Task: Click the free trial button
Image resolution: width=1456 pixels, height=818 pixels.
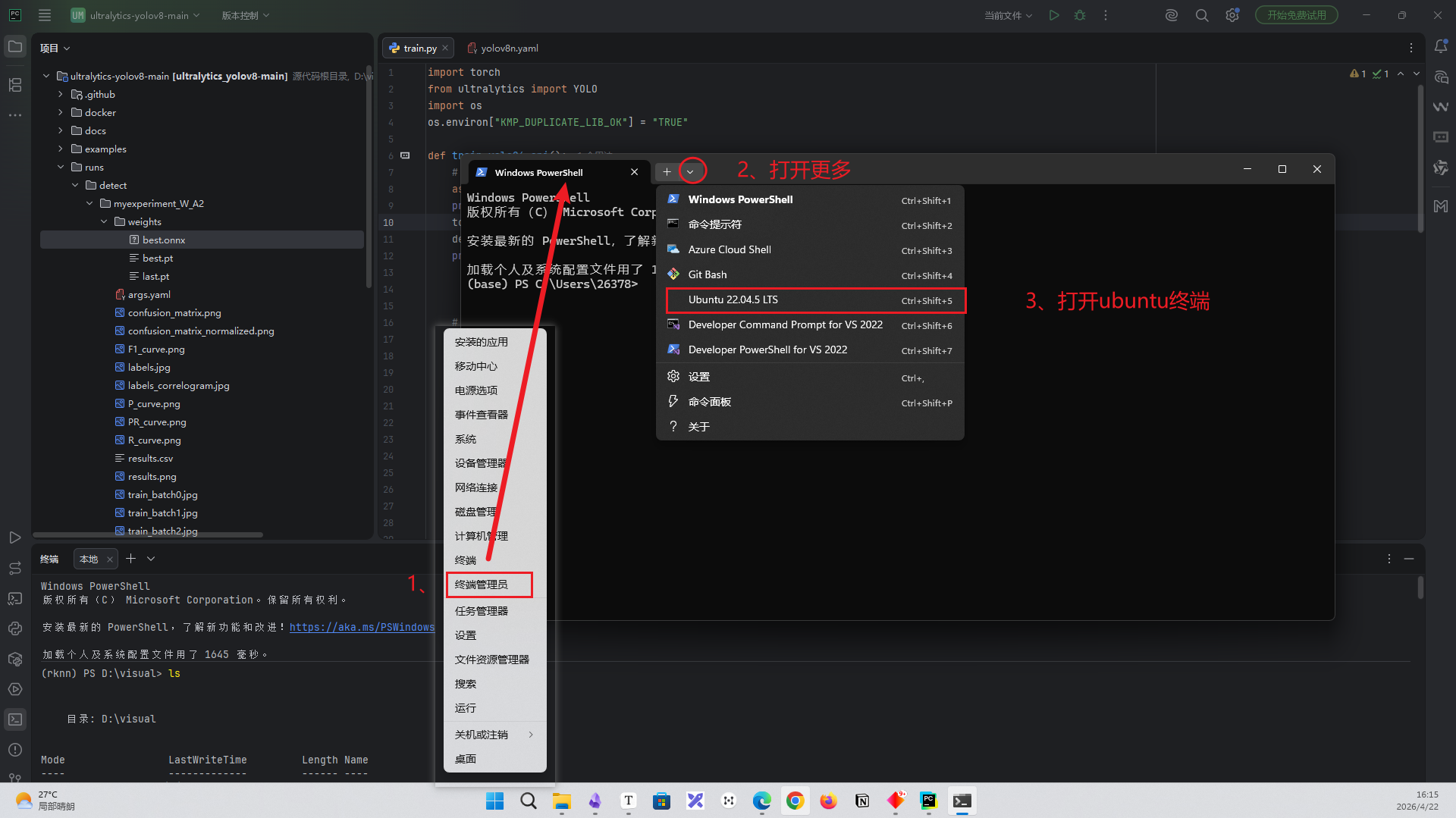Action: [x=1296, y=15]
